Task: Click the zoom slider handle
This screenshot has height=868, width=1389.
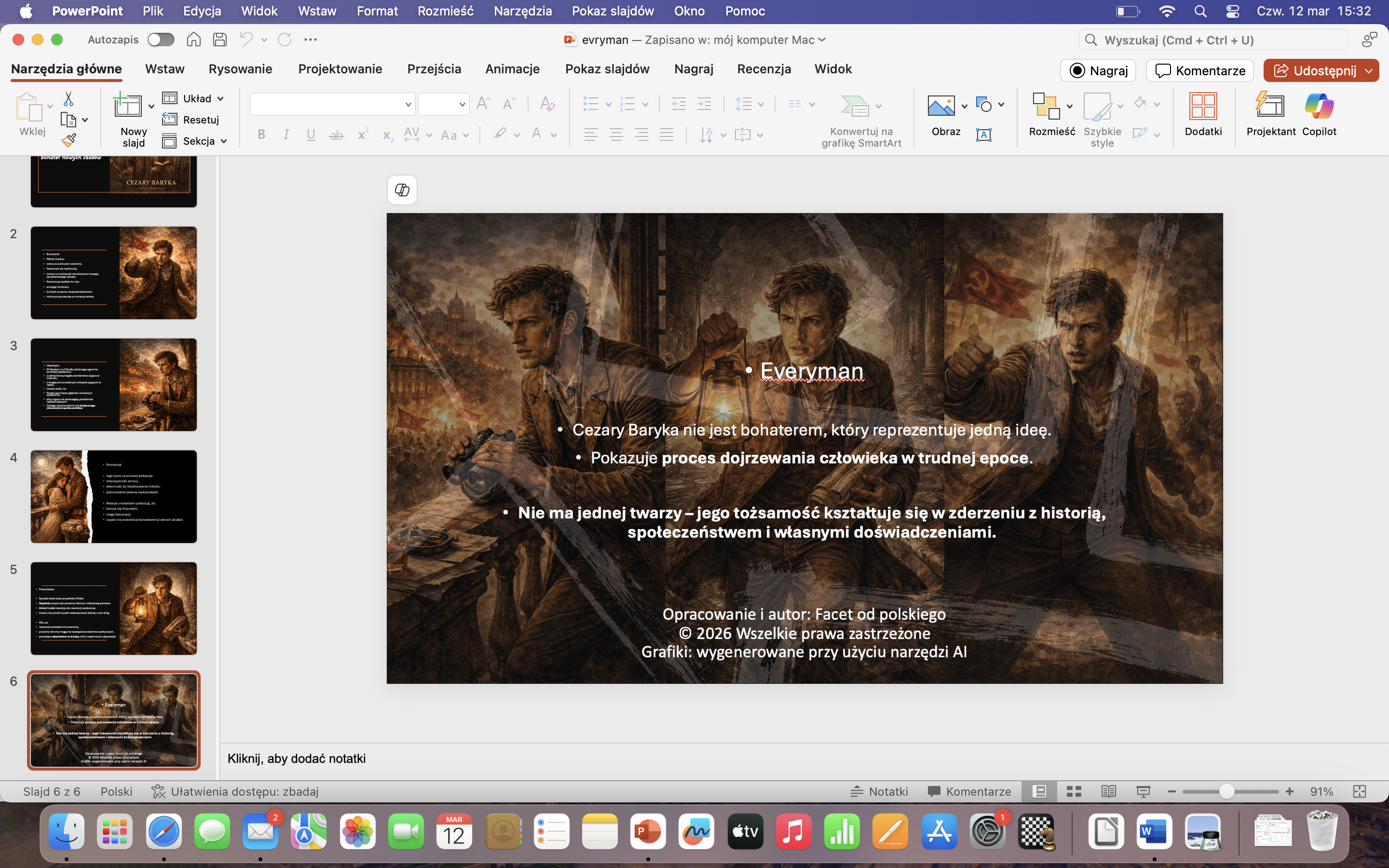Action: coord(1226,792)
